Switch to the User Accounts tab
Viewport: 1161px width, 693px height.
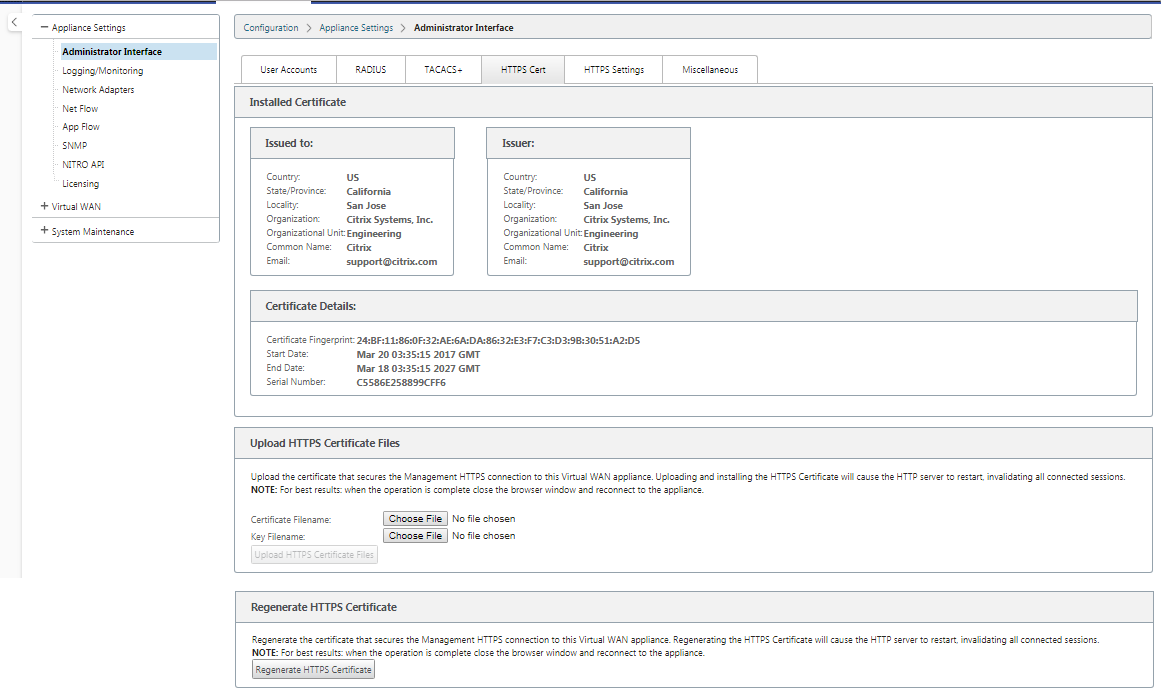(289, 70)
